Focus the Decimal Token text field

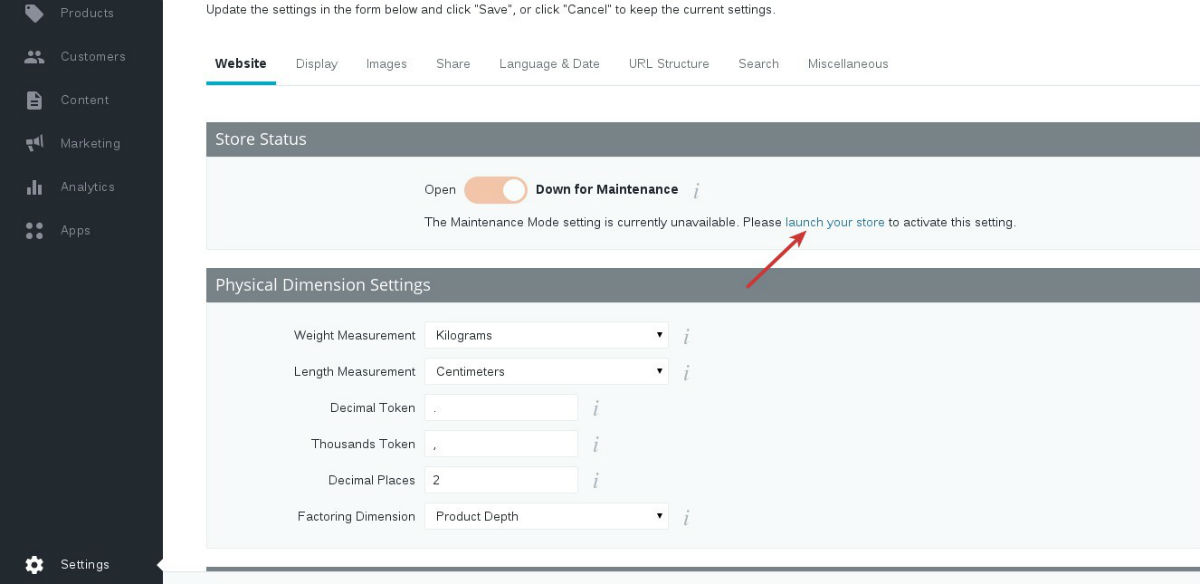tap(501, 408)
